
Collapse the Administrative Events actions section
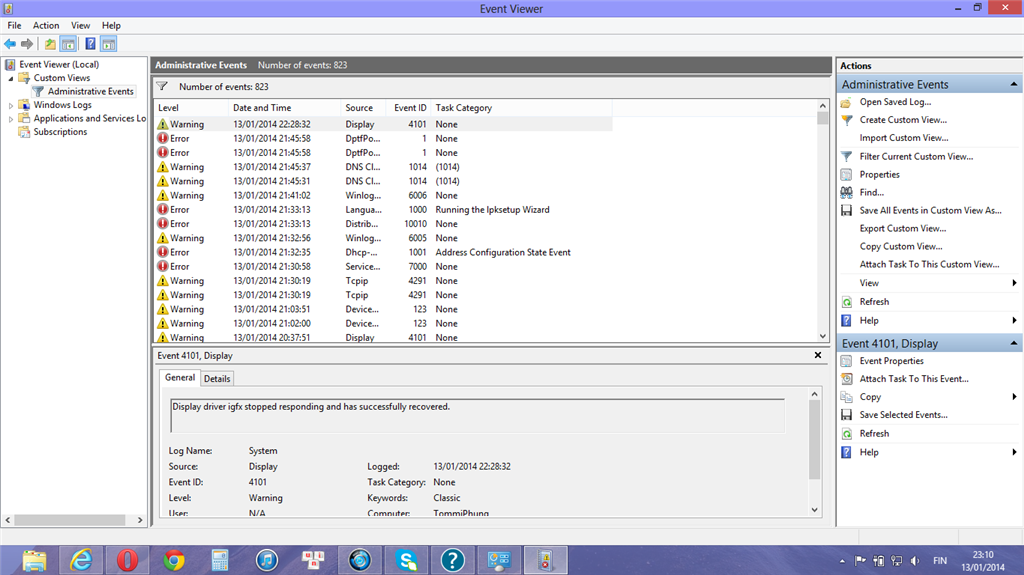tap(1014, 84)
